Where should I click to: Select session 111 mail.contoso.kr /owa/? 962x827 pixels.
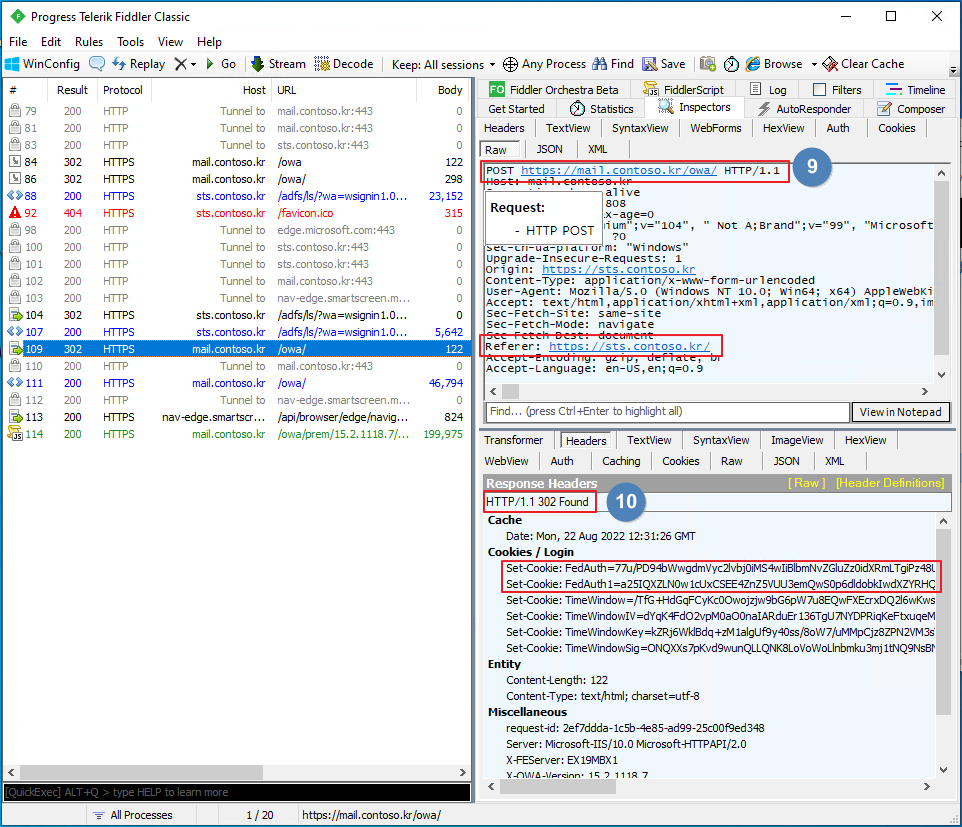point(236,383)
